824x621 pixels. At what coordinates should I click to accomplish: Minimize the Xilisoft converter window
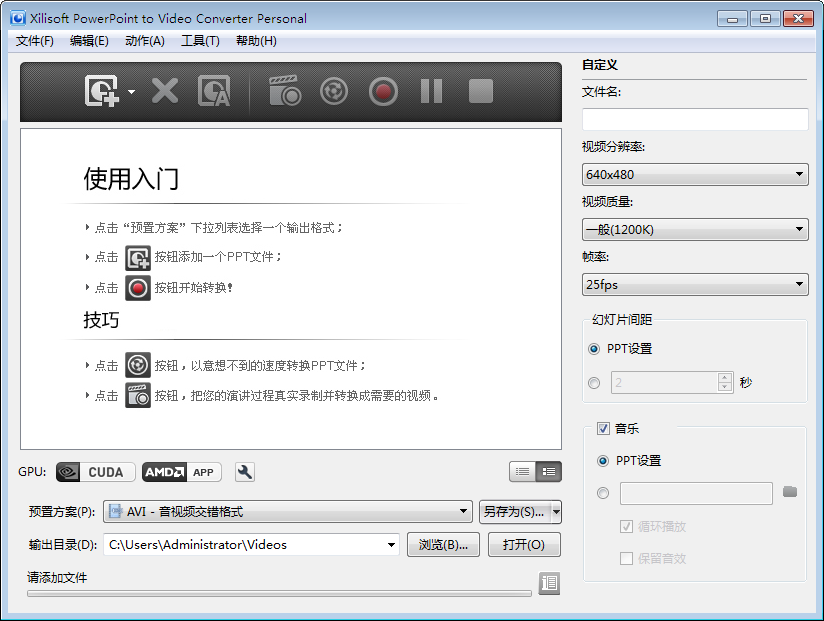pyautogui.click(x=733, y=19)
